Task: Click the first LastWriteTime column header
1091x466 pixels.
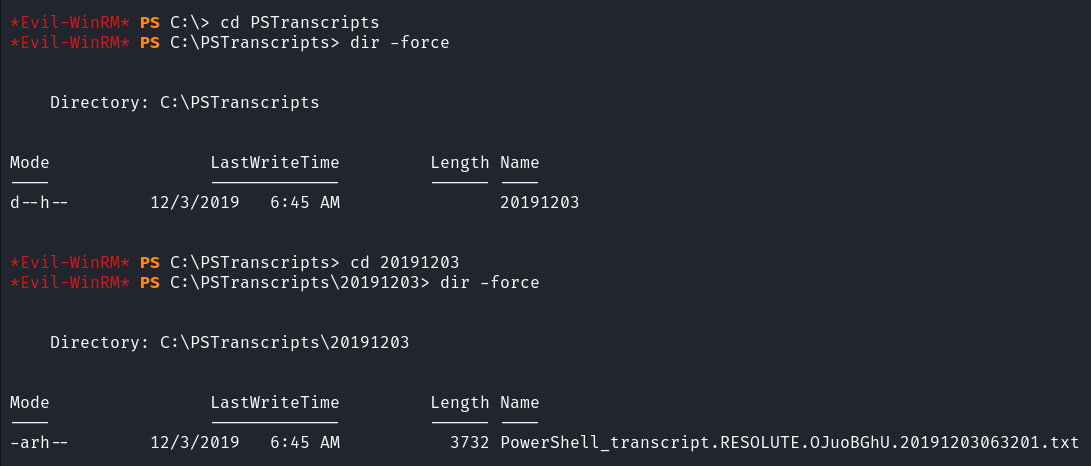Action: pyautogui.click(x=275, y=163)
